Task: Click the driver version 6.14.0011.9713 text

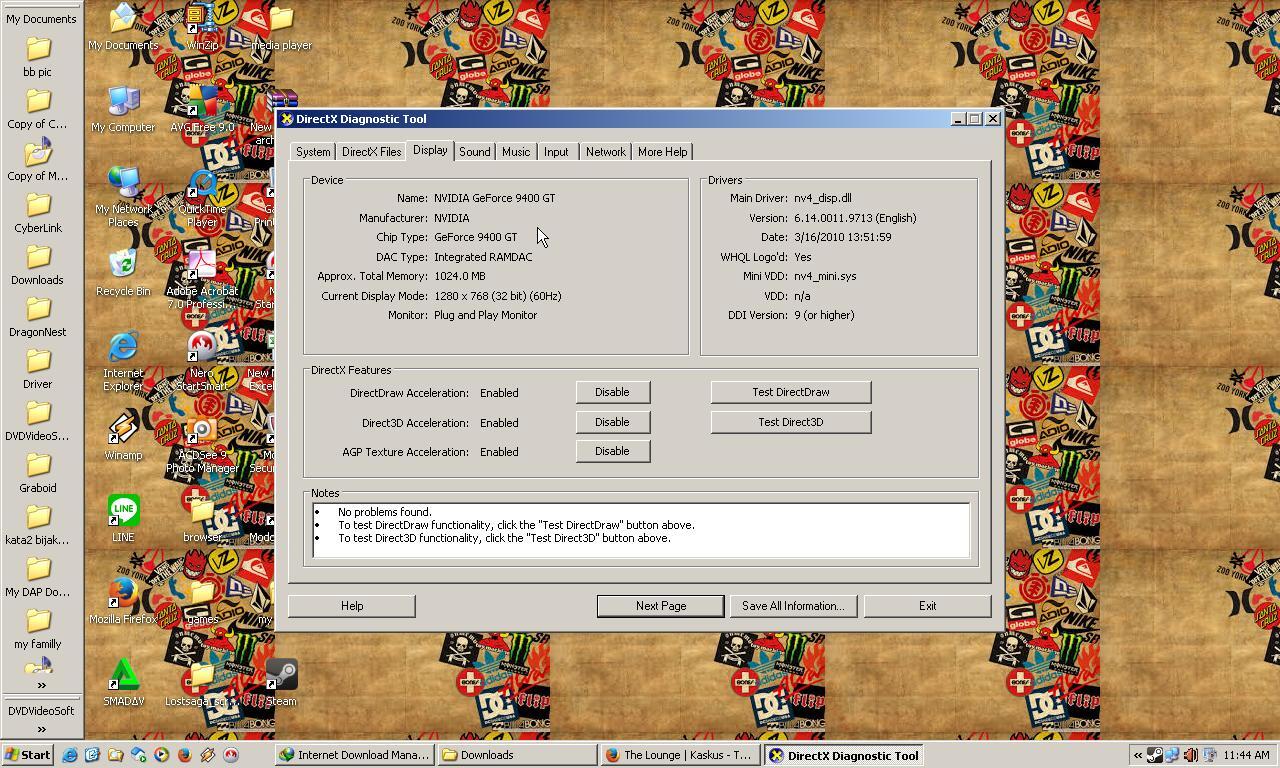Action: coord(855,218)
